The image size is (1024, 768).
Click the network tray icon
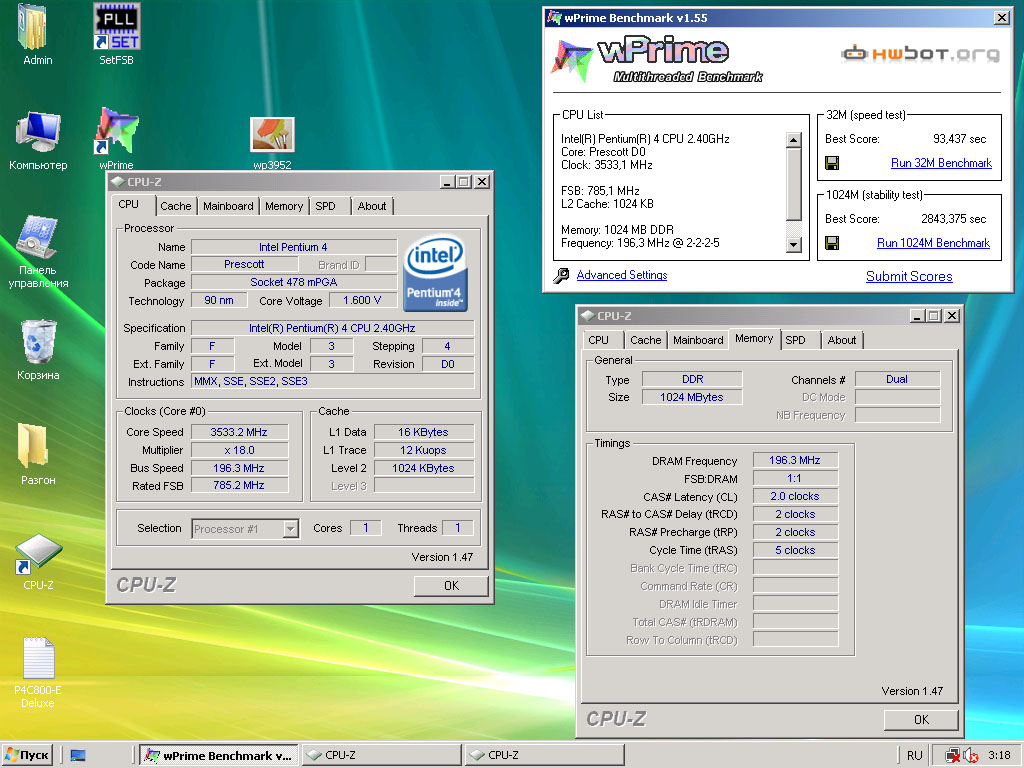click(x=953, y=756)
